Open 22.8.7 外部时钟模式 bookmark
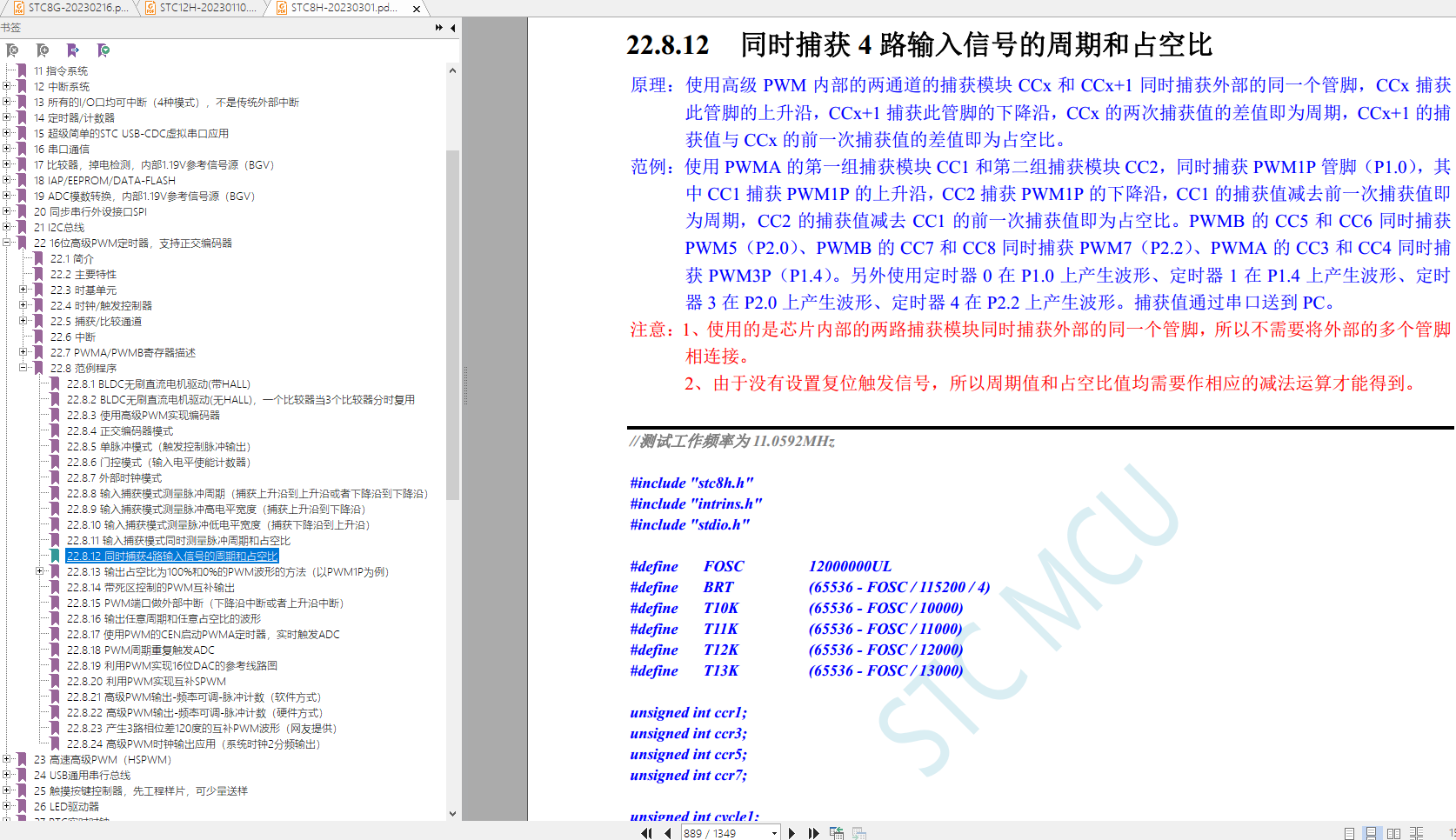The height and width of the screenshot is (840, 1456). (x=114, y=478)
